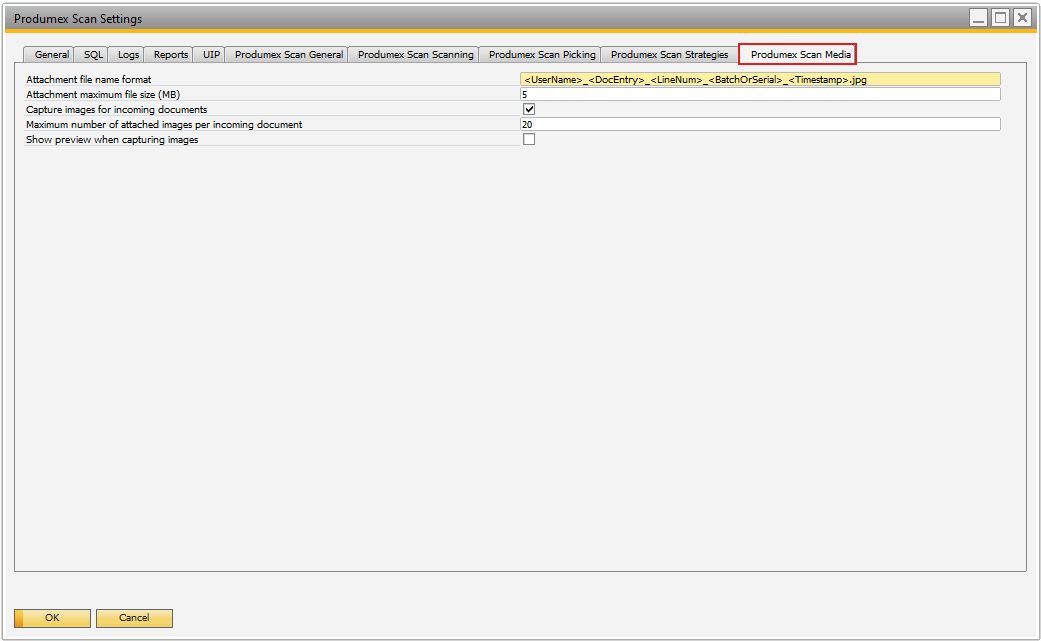Open the General tab
This screenshot has width=1041, height=641.
[51, 55]
